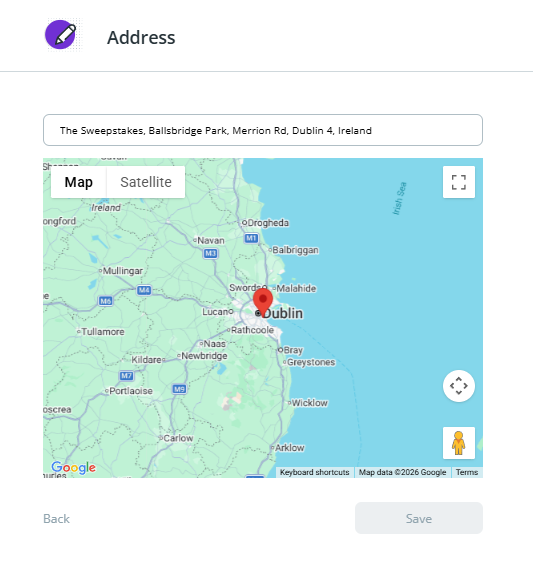Click the address input field
Image resolution: width=533 pixels, height=565 pixels.
(263, 130)
